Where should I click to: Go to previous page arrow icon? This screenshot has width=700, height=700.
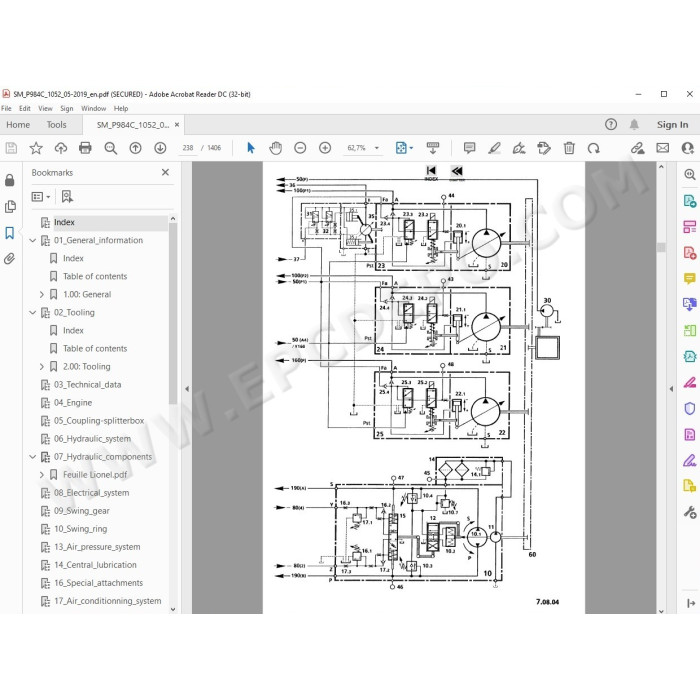click(x=135, y=148)
